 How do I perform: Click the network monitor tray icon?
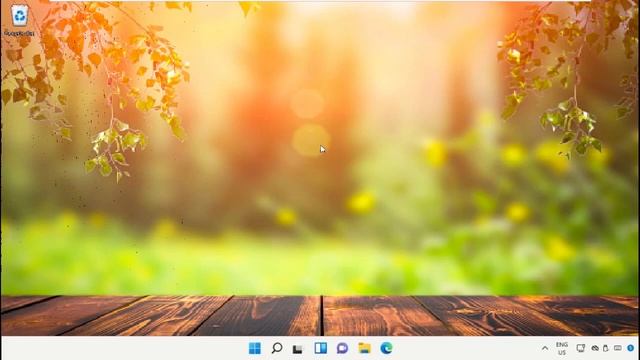pos(580,348)
